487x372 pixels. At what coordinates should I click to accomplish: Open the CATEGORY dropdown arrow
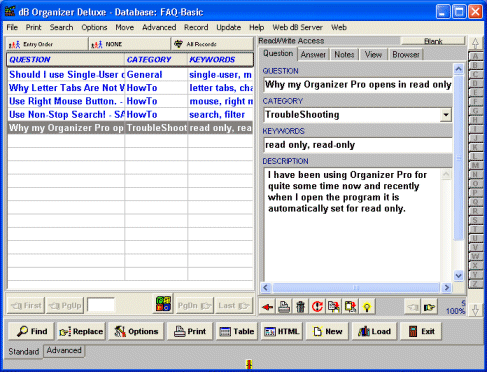(x=446, y=115)
